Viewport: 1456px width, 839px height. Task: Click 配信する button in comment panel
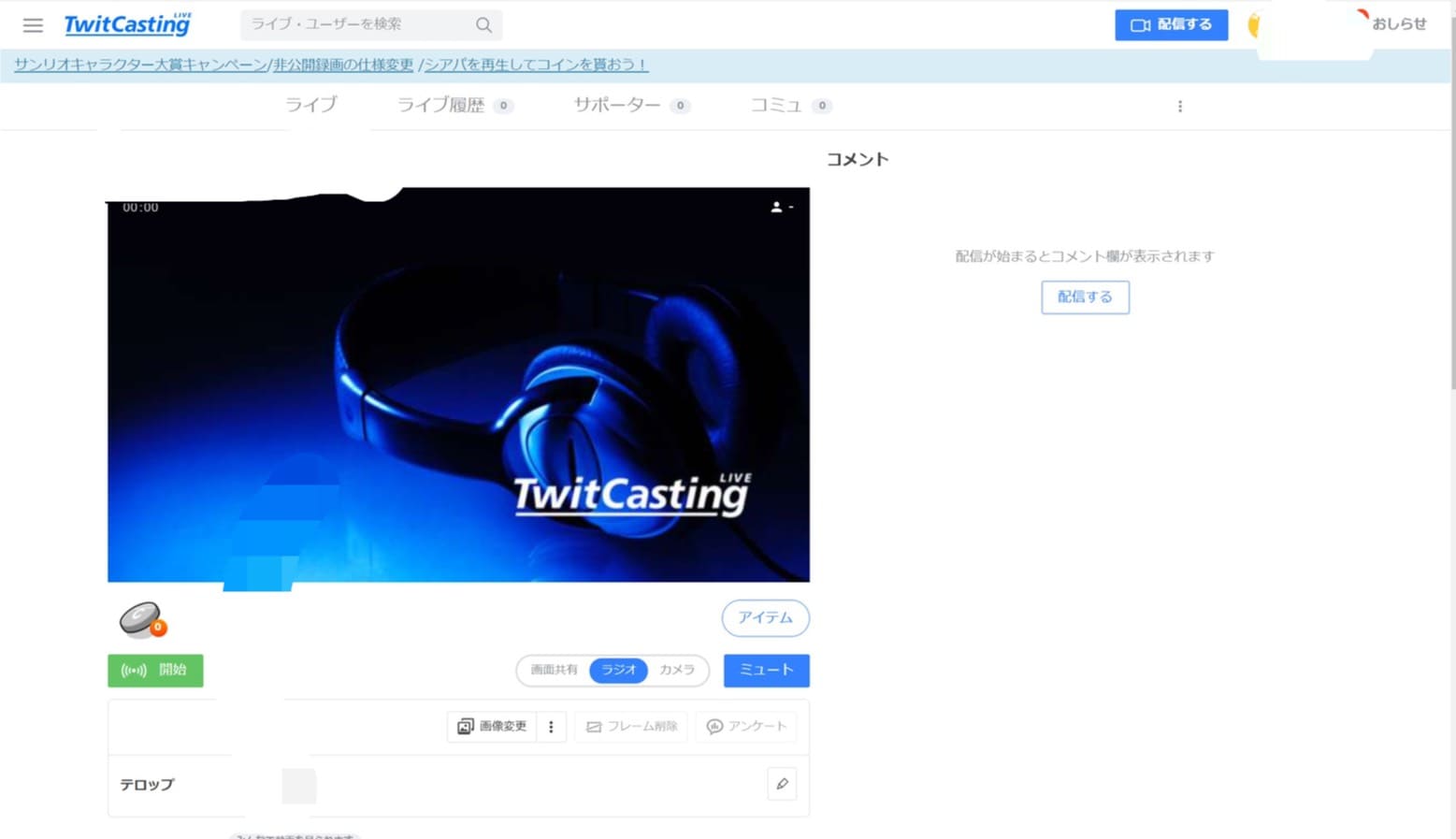pos(1085,297)
